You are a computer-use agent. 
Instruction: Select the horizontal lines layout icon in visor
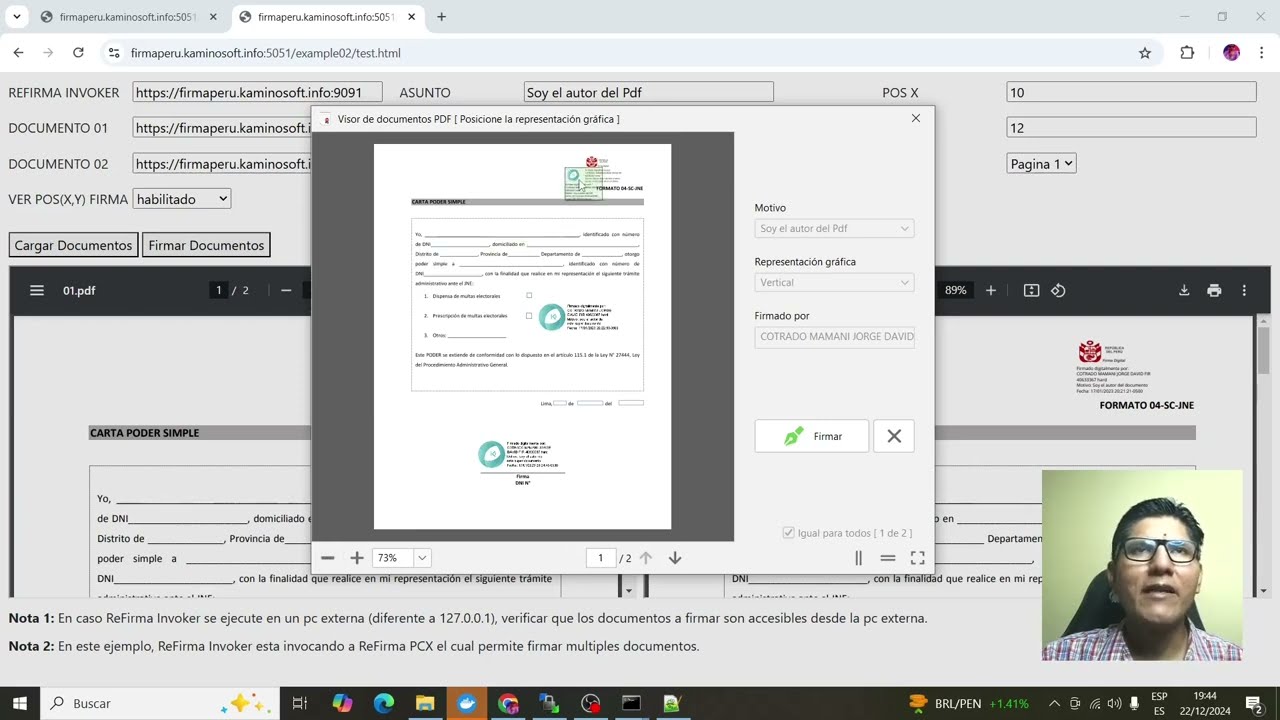(x=887, y=558)
